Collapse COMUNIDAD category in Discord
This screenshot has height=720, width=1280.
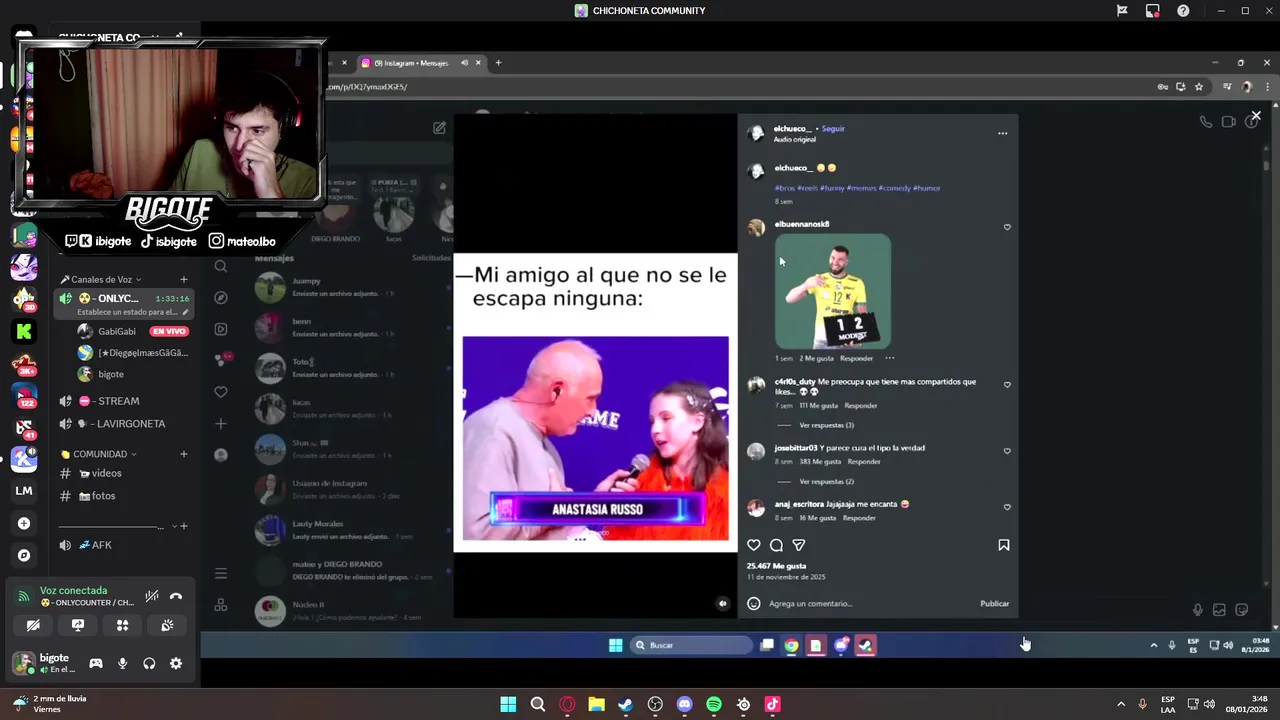tap(98, 454)
